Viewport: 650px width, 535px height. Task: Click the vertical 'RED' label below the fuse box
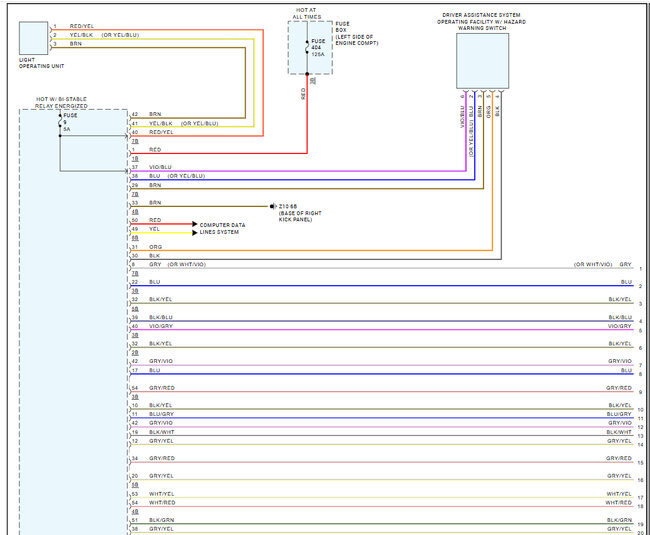(x=303, y=94)
